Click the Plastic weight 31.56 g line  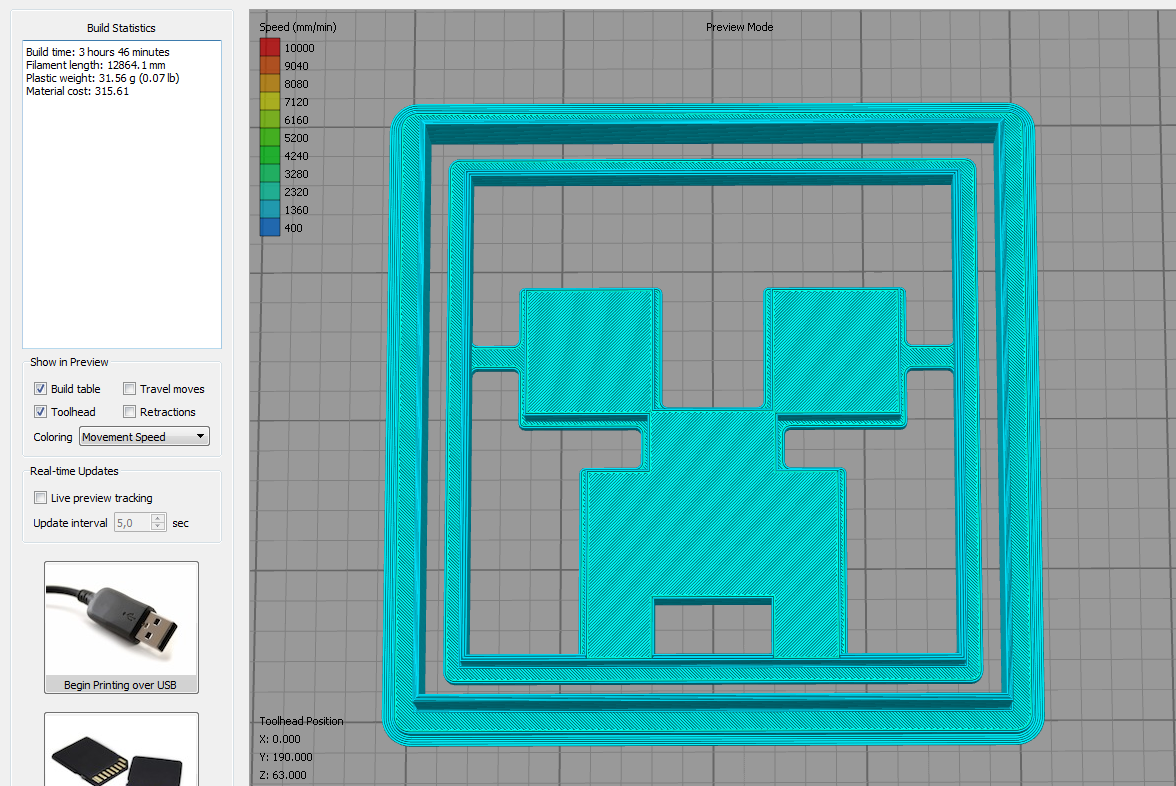click(x=102, y=78)
